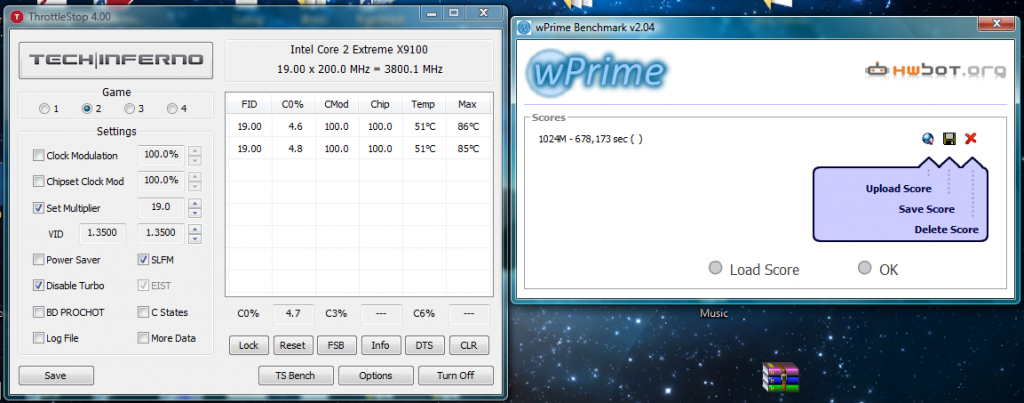Image resolution: width=1024 pixels, height=403 pixels.
Task: Click the Music desktop label
Action: [714, 314]
